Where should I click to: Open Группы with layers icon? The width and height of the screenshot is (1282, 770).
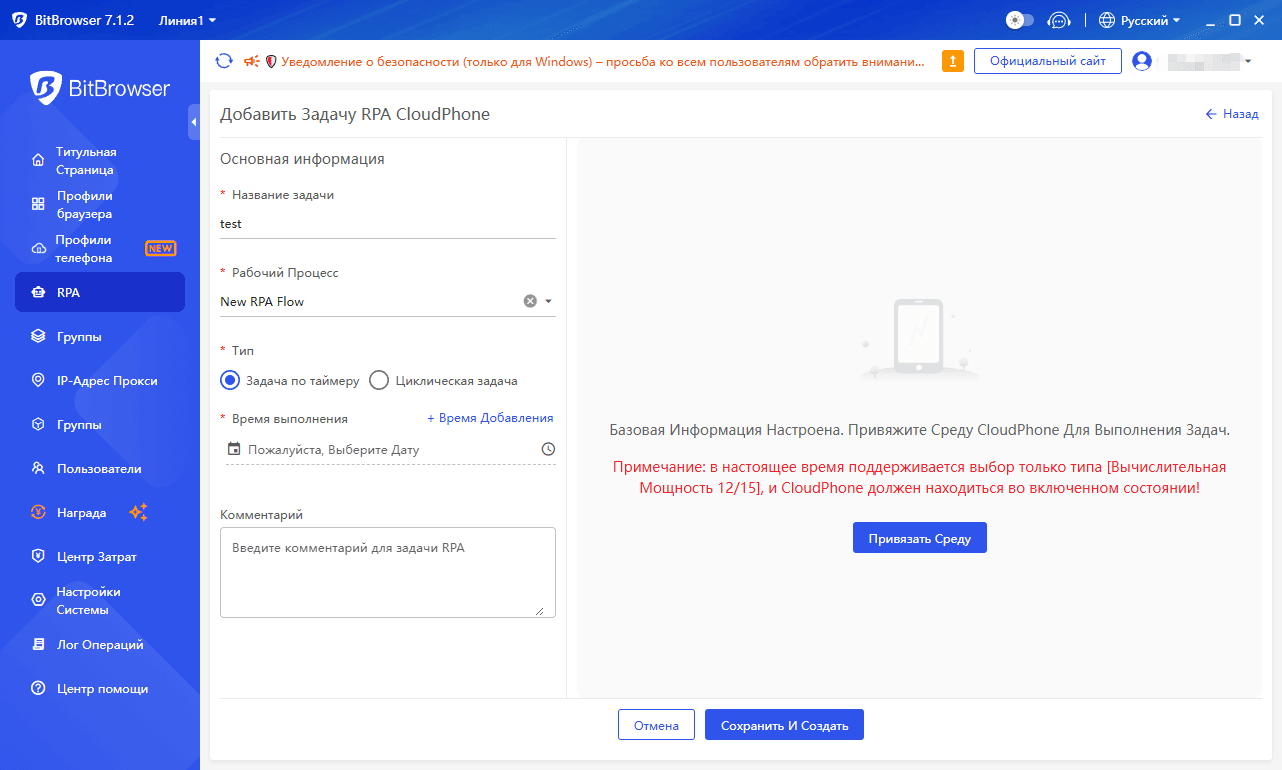click(100, 337)
